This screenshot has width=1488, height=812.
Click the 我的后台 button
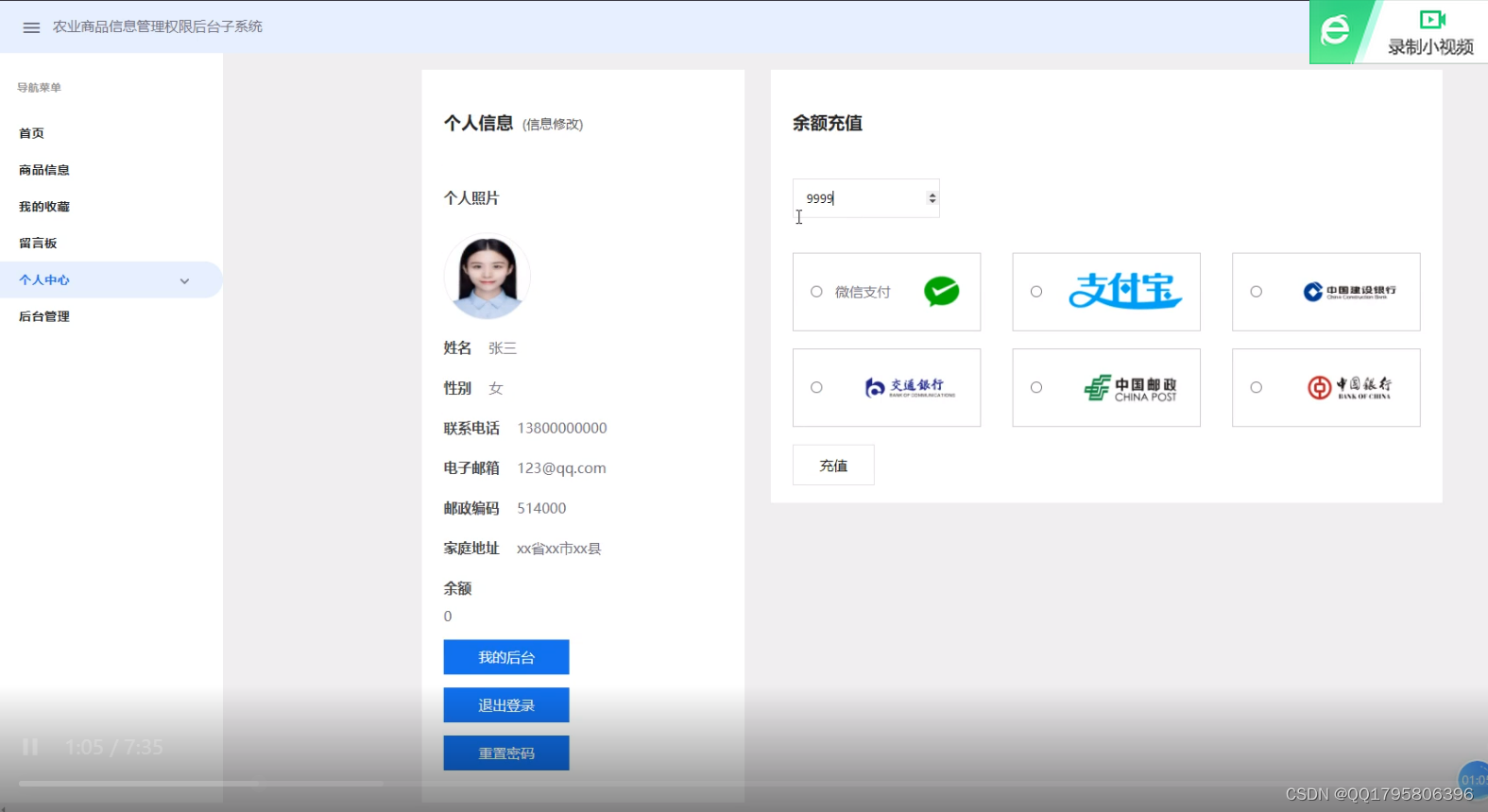click(x=506, y=657)
